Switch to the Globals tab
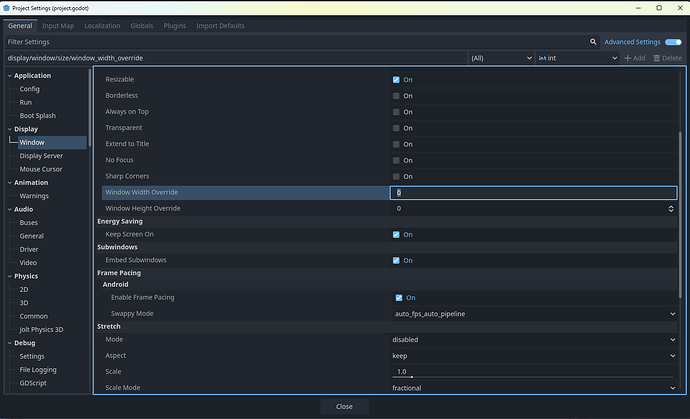690x419 pixels. 142,26
